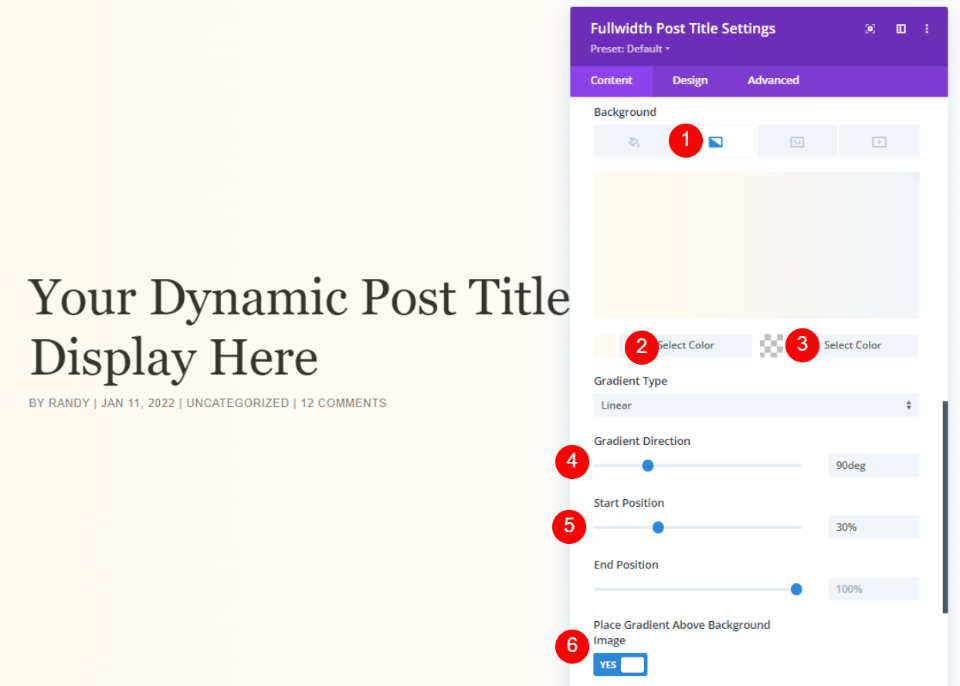Click the 30% start position field
The height and width of the screenshot is (686, 960).
click(874, 527)
